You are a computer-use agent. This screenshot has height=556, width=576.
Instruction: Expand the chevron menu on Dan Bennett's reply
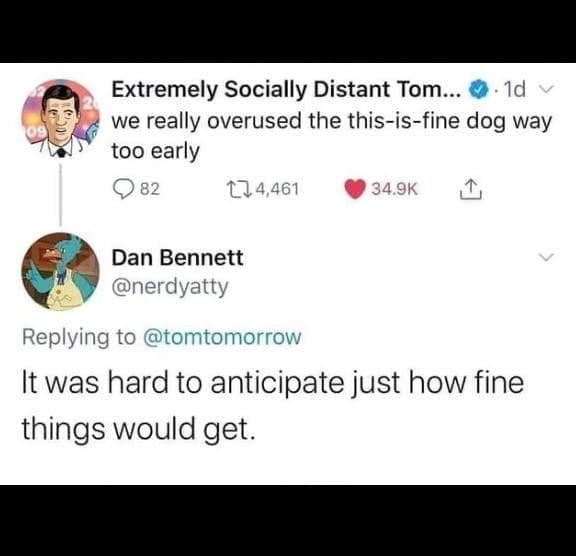[546, 257]
